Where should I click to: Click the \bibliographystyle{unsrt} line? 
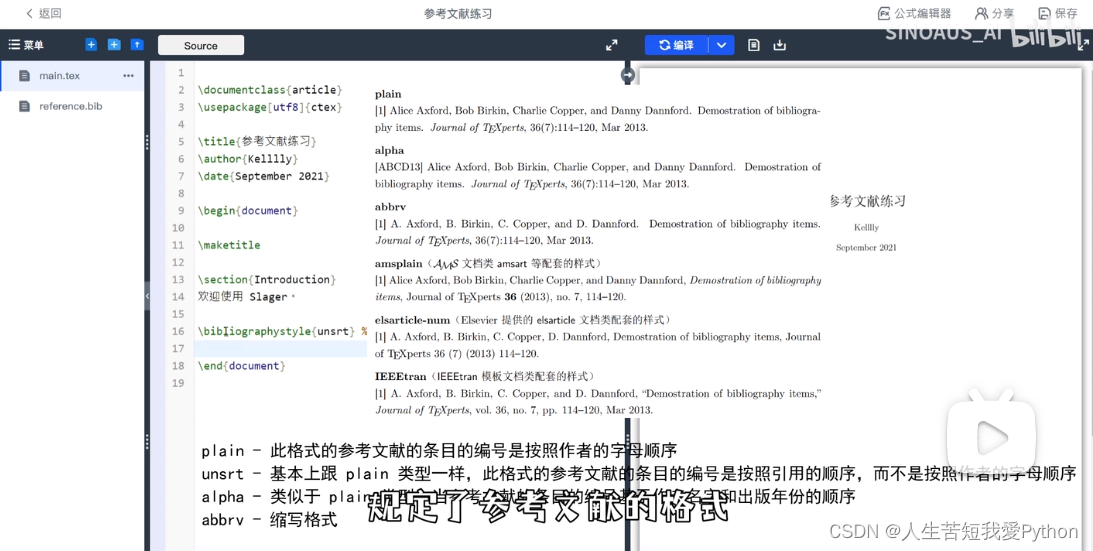pyautogui.click(x=277, y=331)
